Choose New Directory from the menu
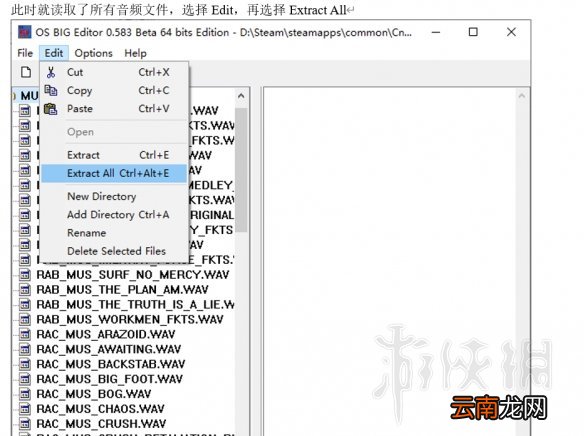The width and height of the screenshot is (584, 436). pyautogui.click(x=114, y=196)
